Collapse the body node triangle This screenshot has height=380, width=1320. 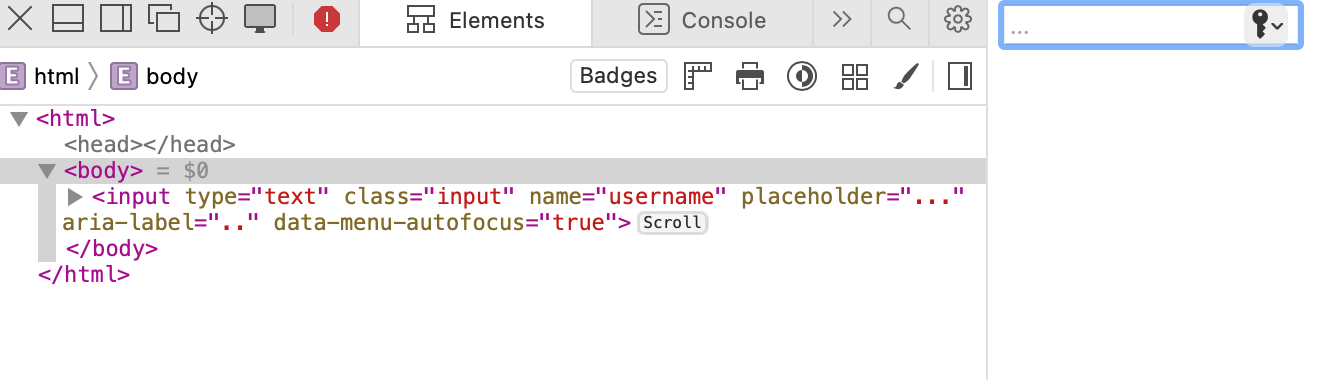click(x=46, y=171)
